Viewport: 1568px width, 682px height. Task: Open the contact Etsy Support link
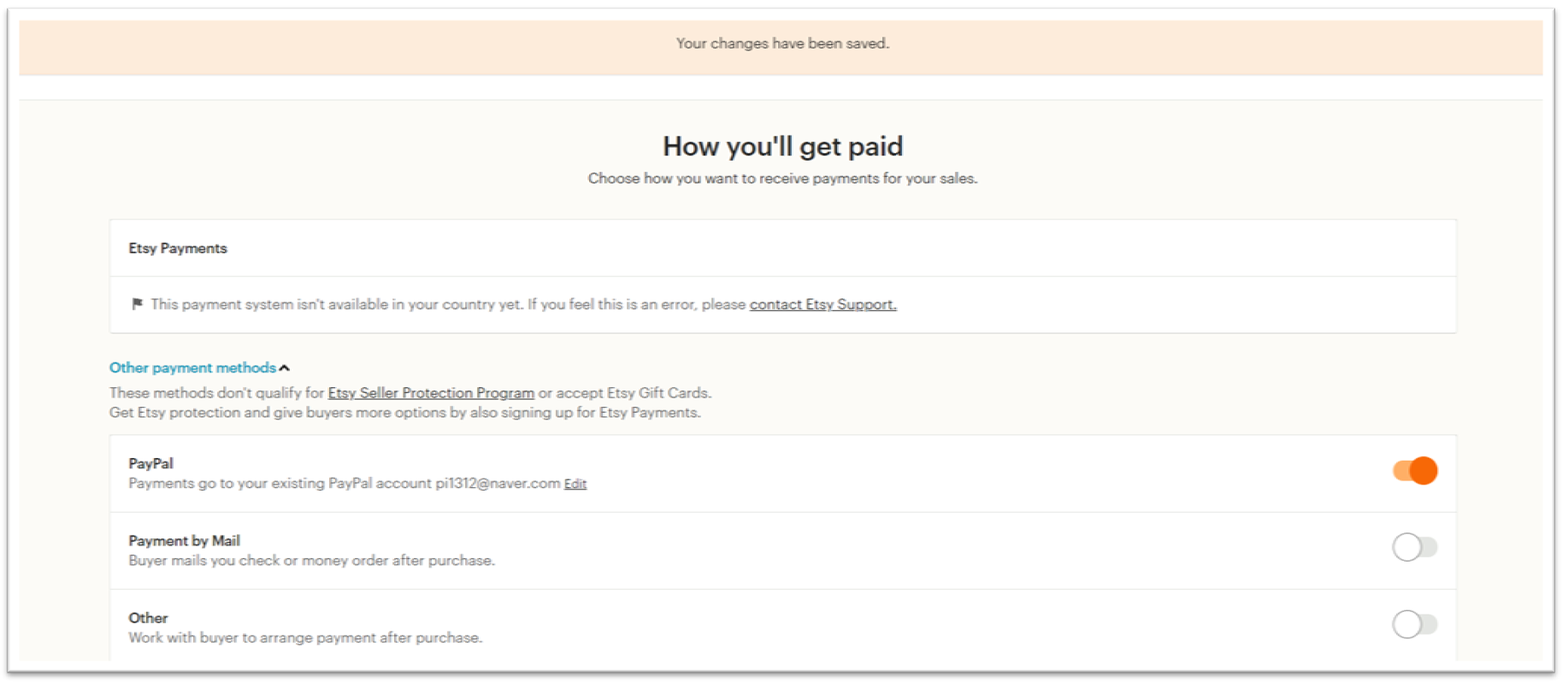823,304
